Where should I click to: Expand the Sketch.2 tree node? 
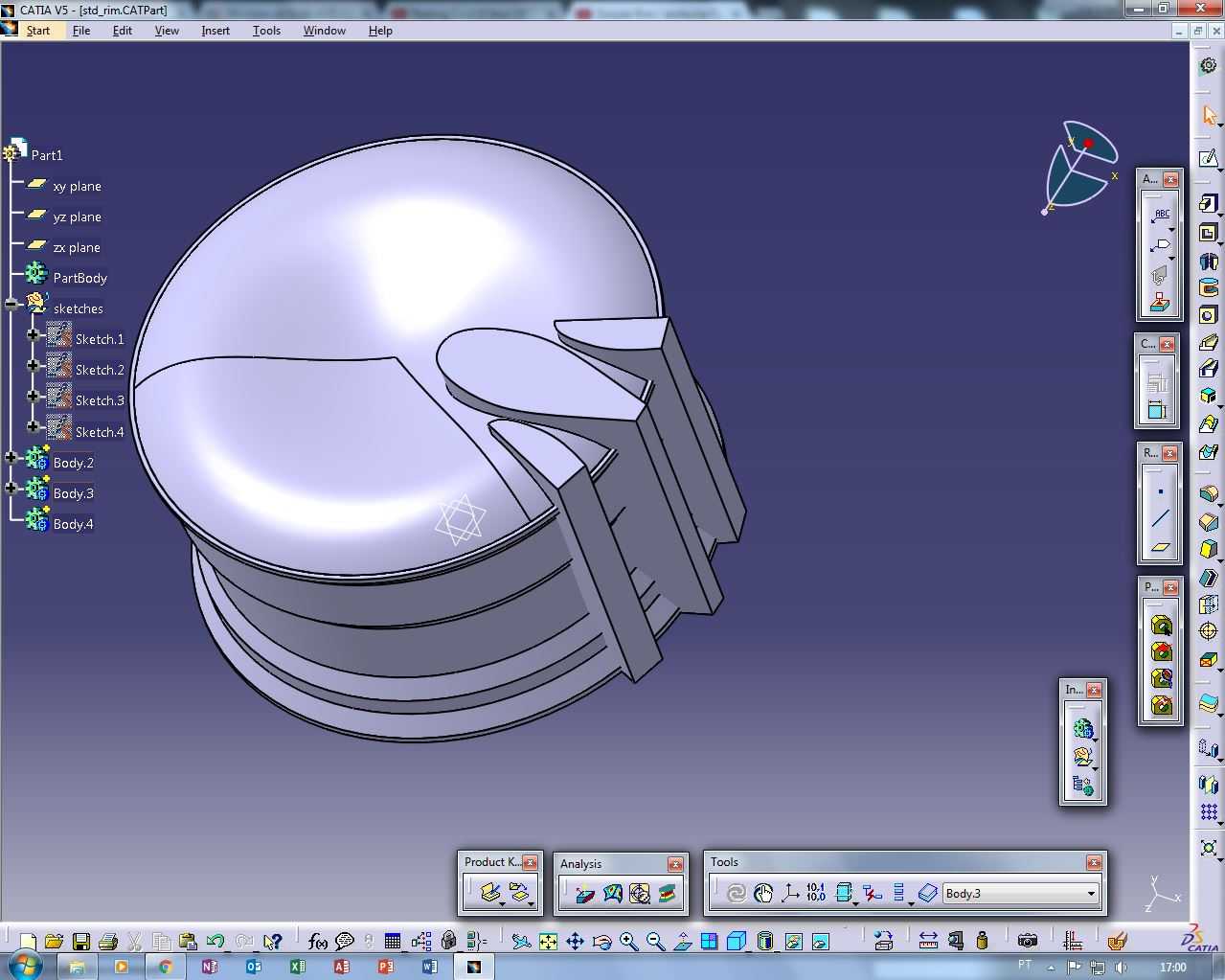click(34, 365)
